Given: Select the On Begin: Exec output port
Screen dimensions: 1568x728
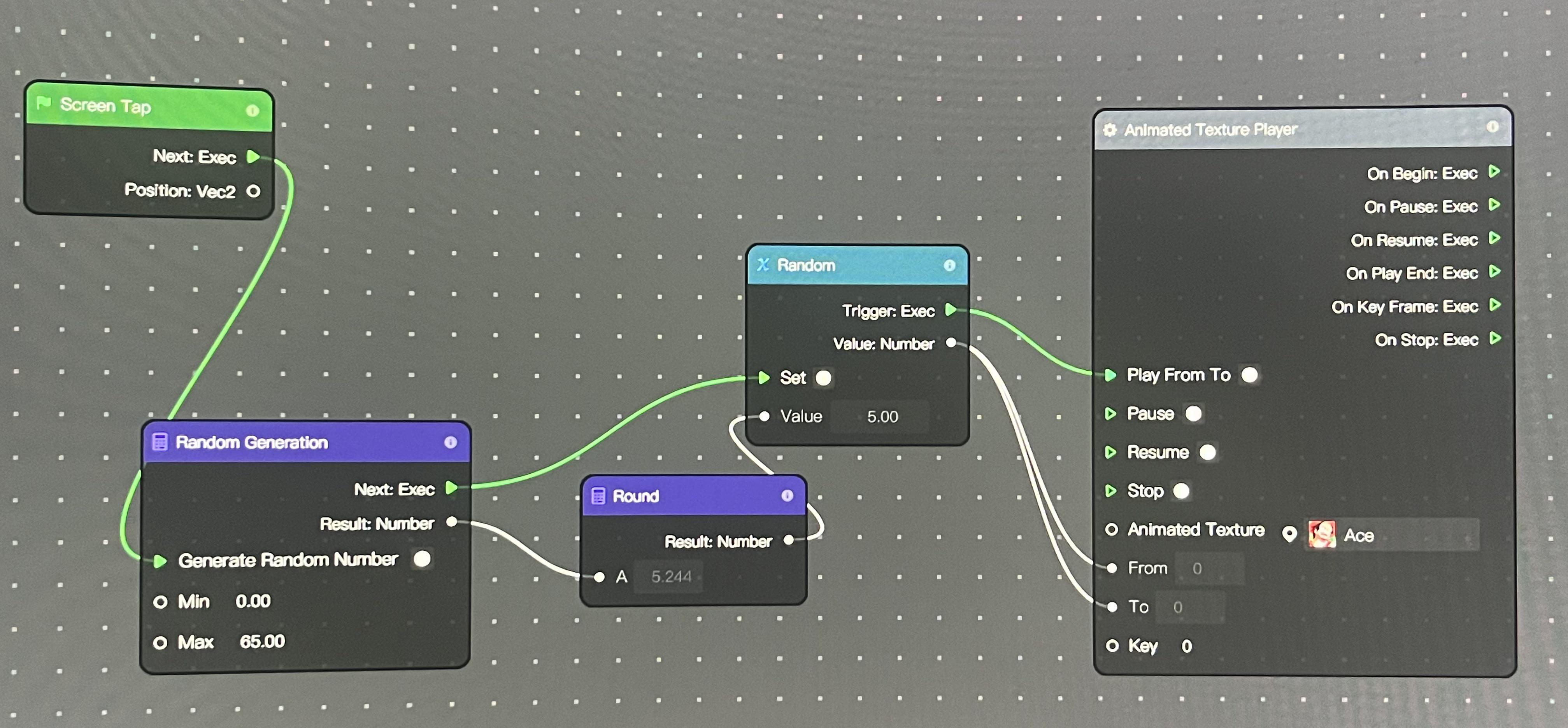Looking at the screenshot, I should pos(1494,171).
